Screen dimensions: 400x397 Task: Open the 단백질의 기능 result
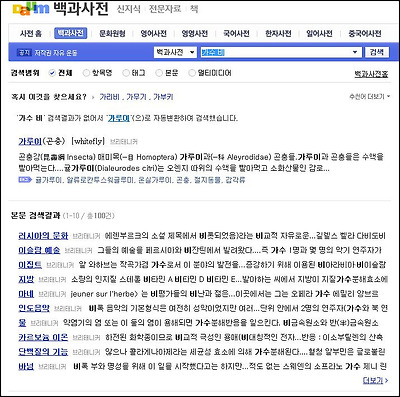pos(43,352)
